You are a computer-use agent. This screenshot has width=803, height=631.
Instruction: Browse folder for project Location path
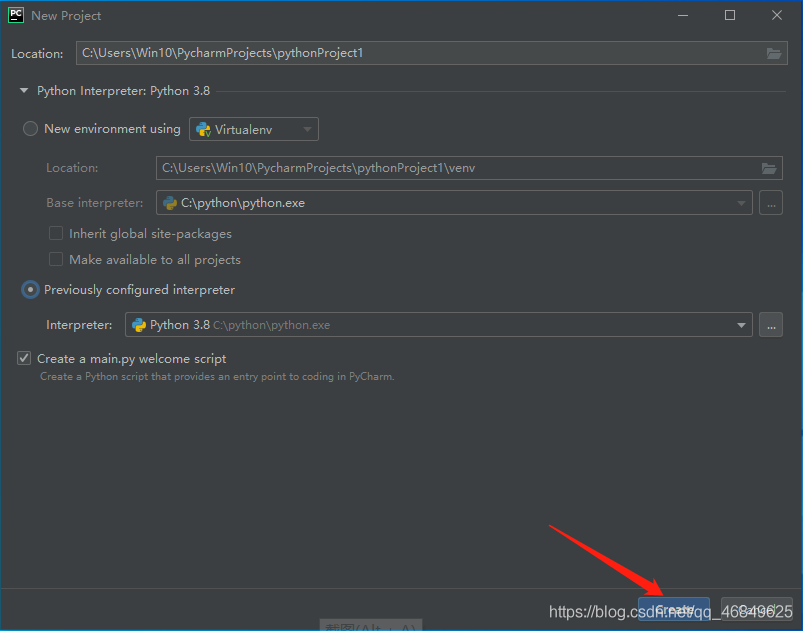pos(773,53)
